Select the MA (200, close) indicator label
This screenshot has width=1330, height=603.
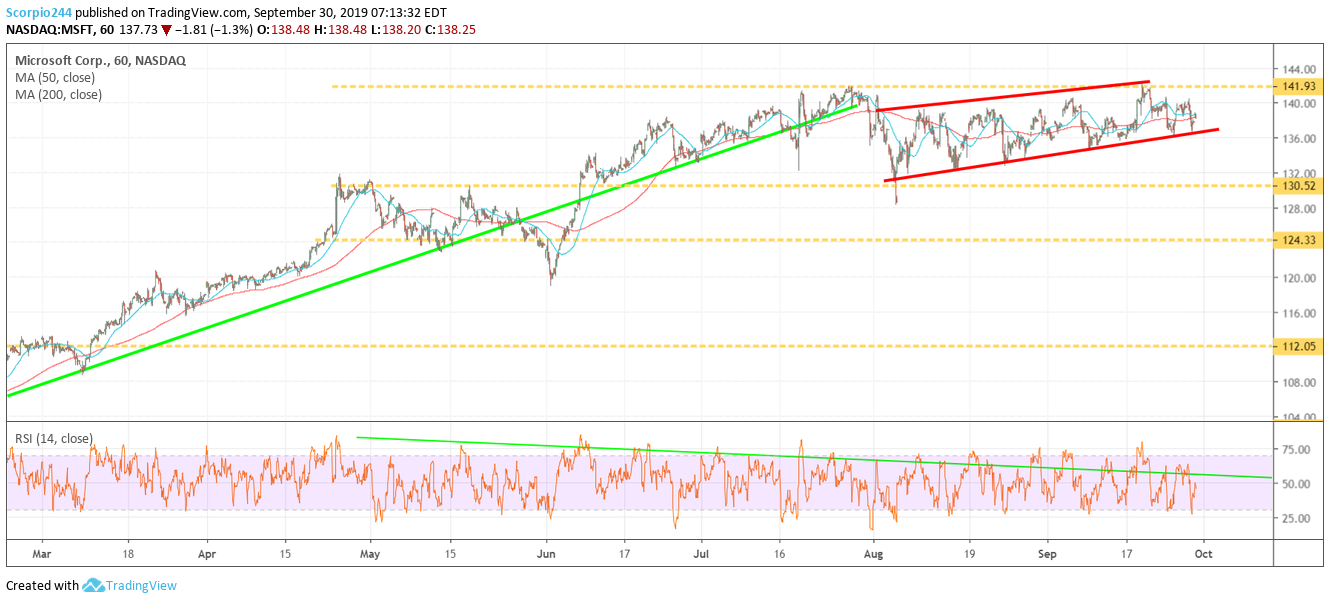point(58,95)
